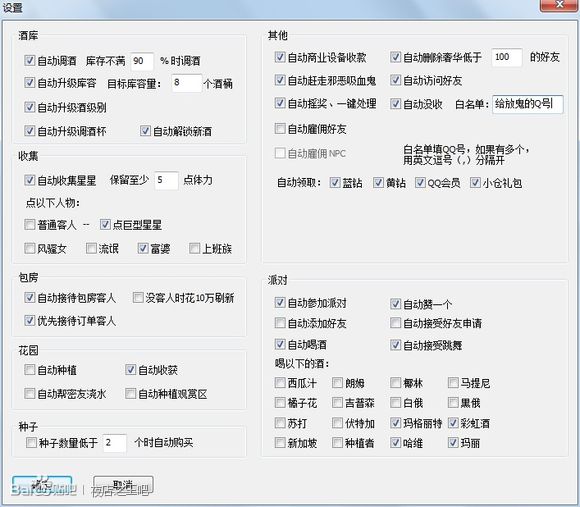This screenshot has height=507, width=580.
Task: Close the 设置 dialog window
Action: 560,5
